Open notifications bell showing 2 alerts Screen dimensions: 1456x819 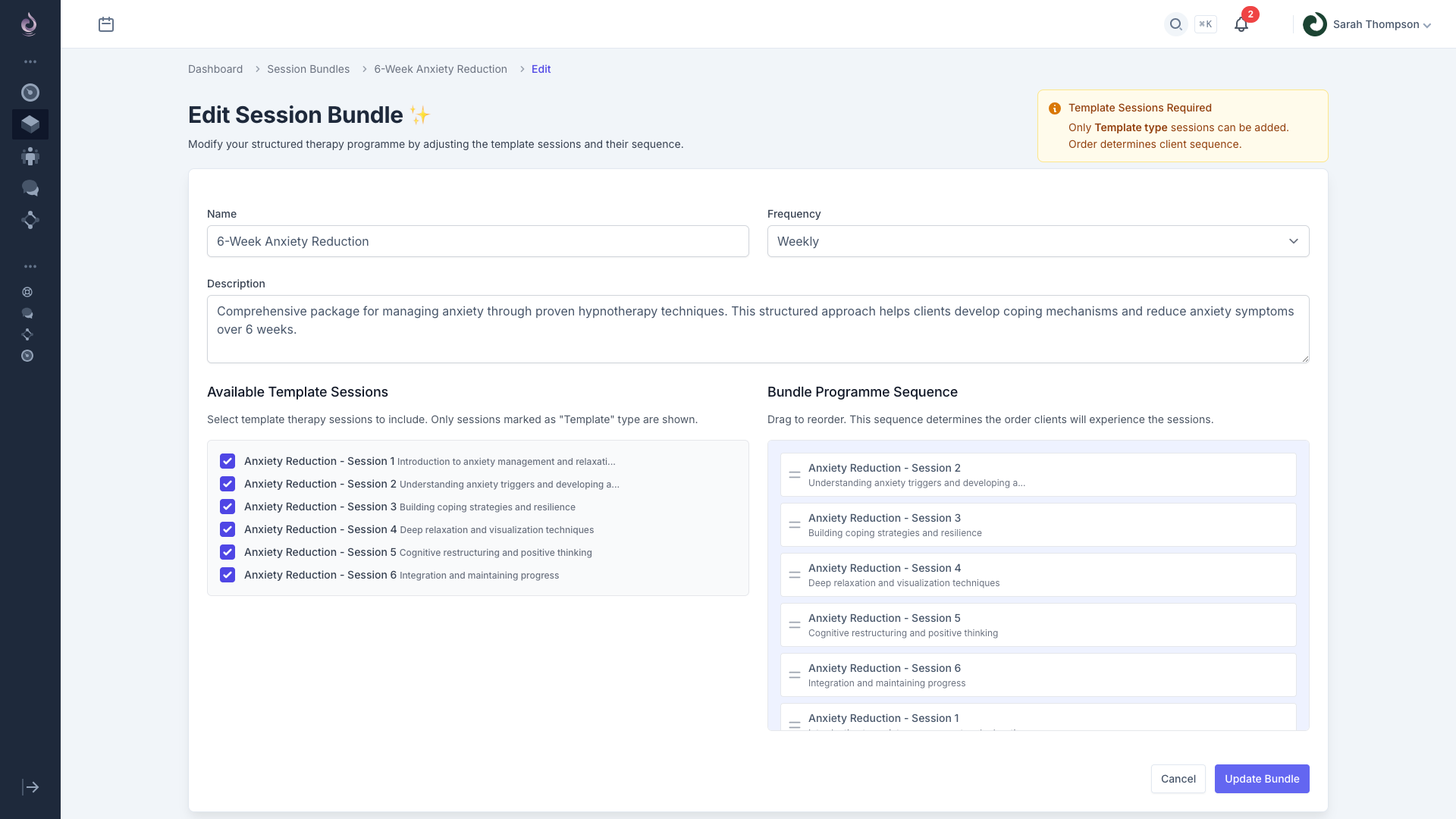(x=1241, y=24)
